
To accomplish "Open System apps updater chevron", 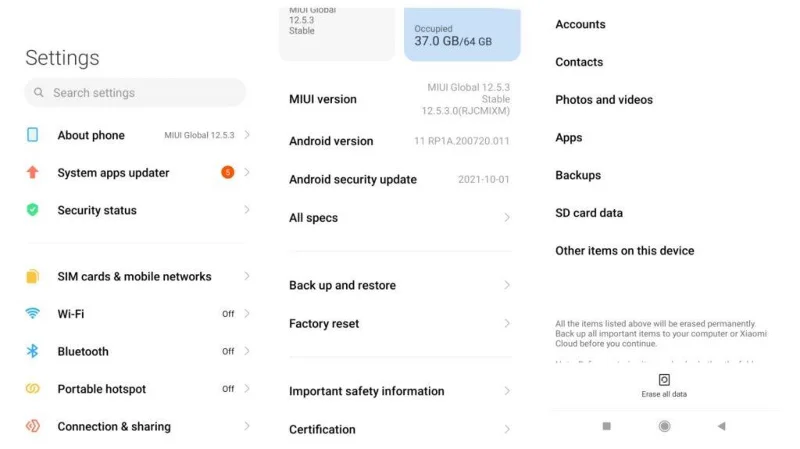I will point(247,172).
